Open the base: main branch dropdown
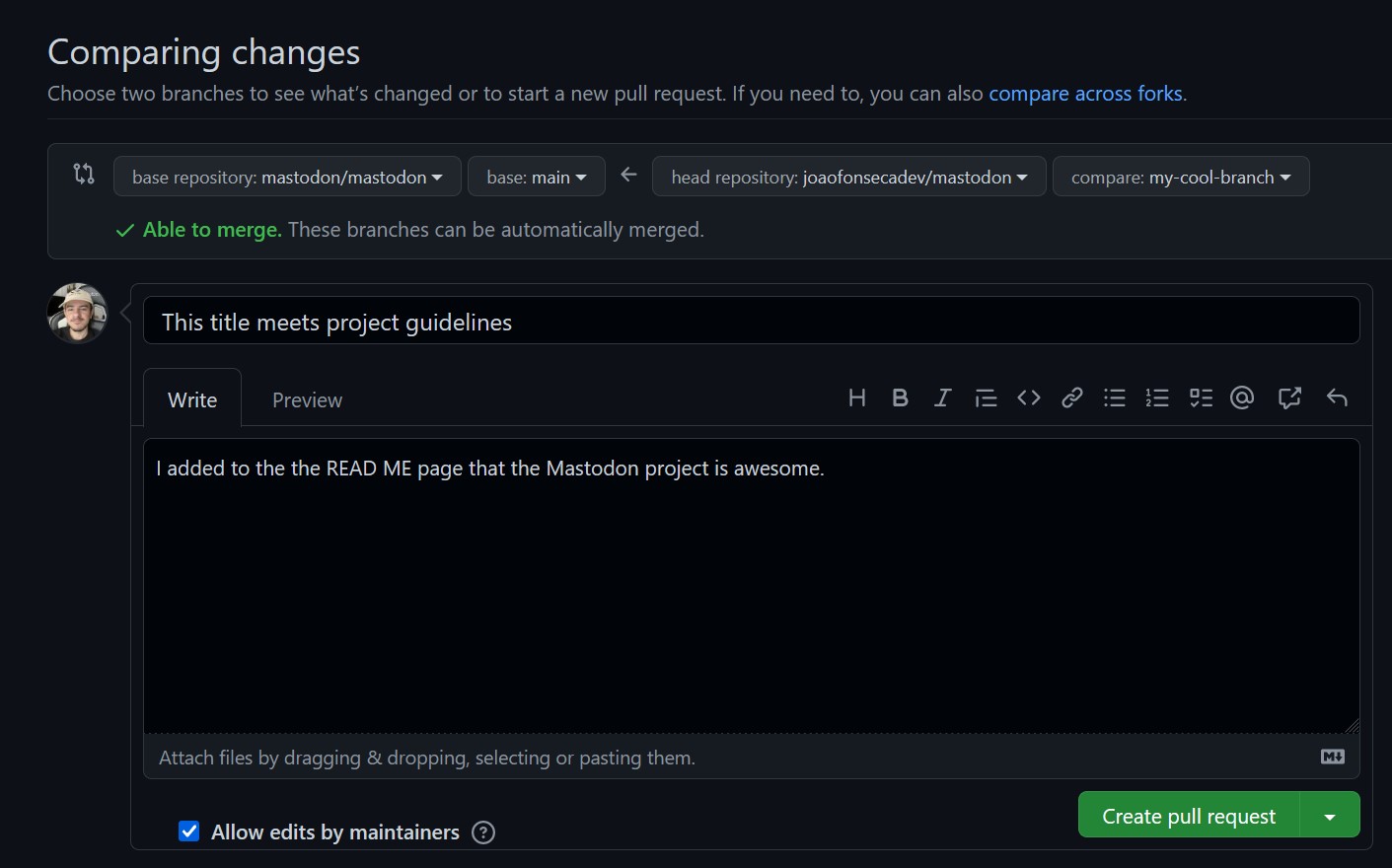 (537, 177)
